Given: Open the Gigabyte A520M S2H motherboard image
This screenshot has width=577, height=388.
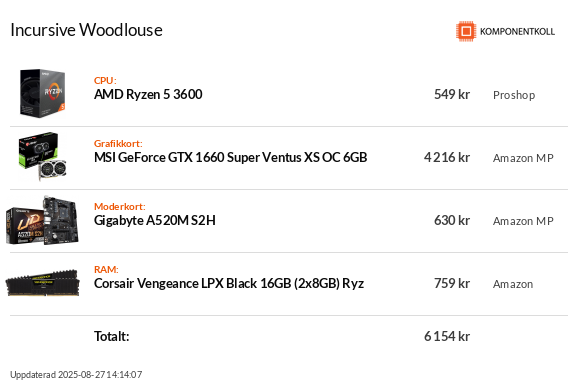Looking at the screenshot, I should [42, 220].
